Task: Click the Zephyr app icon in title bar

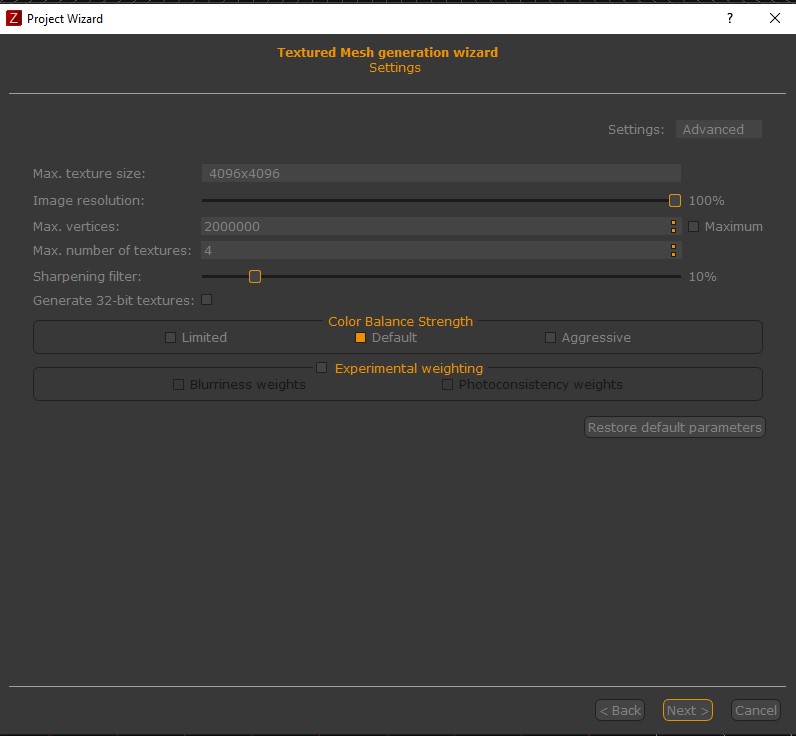Action: pyautogui.click(x=14, y=18)
